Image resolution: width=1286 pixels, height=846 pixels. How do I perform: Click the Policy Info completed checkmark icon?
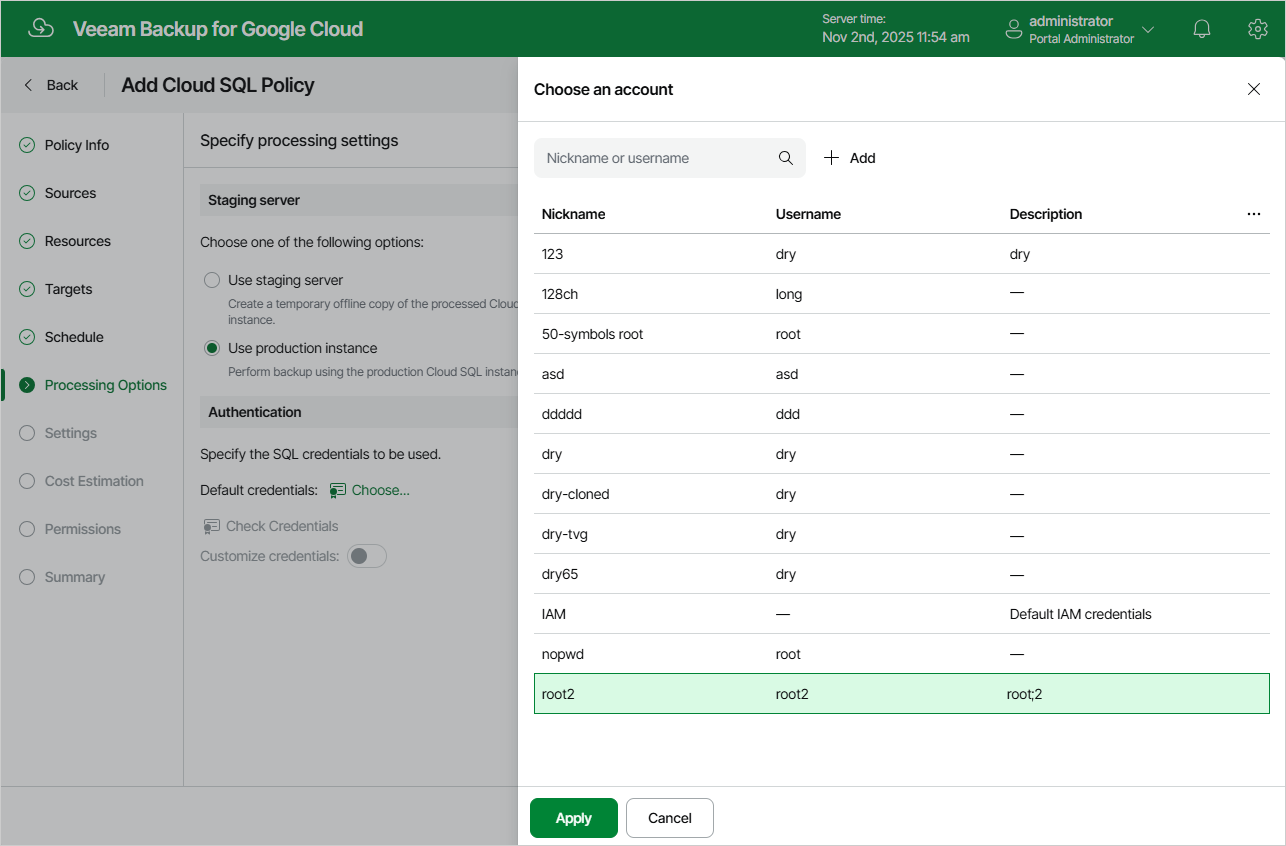point(27,145)
